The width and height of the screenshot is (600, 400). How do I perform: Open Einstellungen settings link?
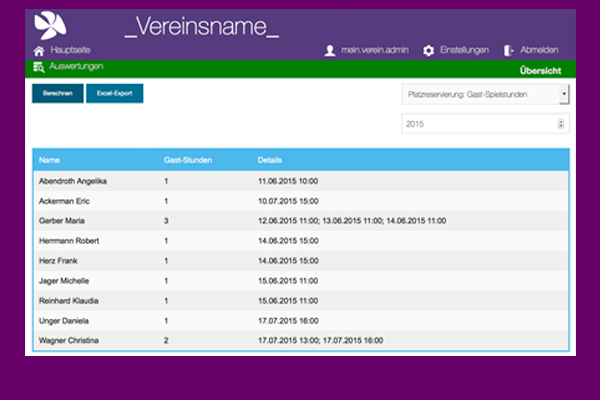pyautogui.click(x=465, y=50)
